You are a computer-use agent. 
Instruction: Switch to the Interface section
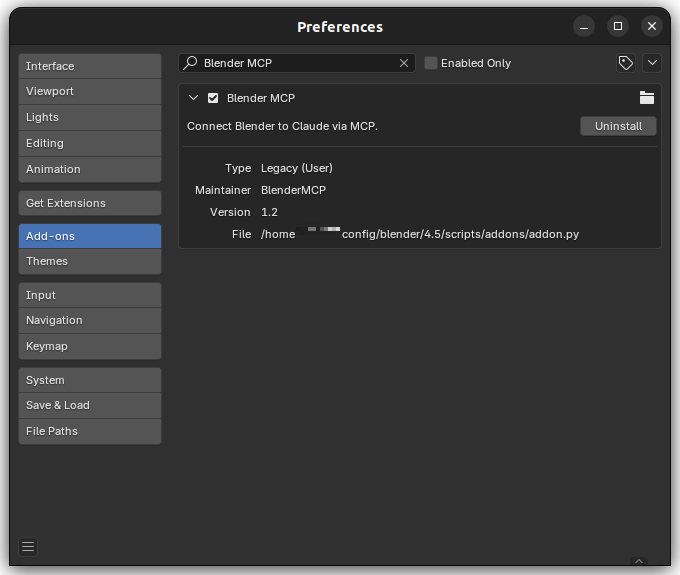tap(90, 66)
